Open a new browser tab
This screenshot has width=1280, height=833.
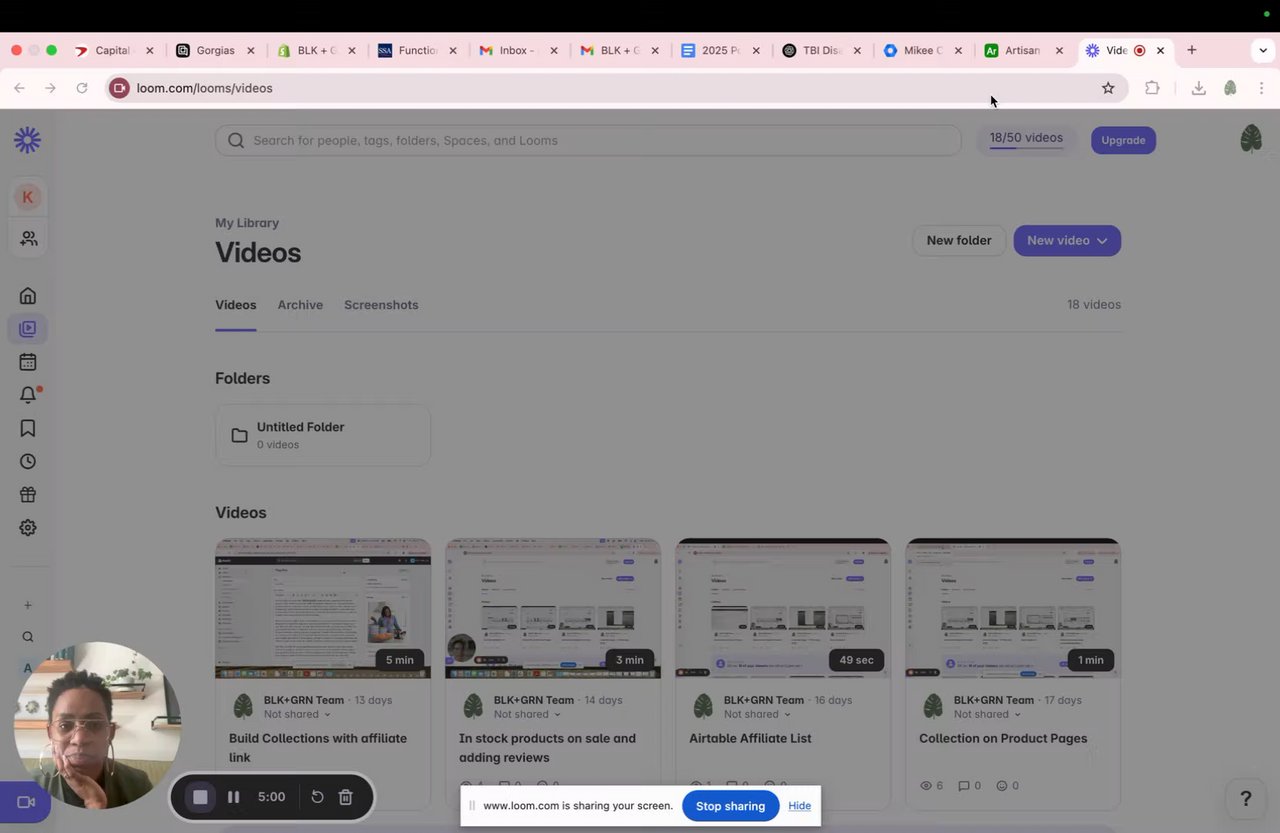[1191, 50]
